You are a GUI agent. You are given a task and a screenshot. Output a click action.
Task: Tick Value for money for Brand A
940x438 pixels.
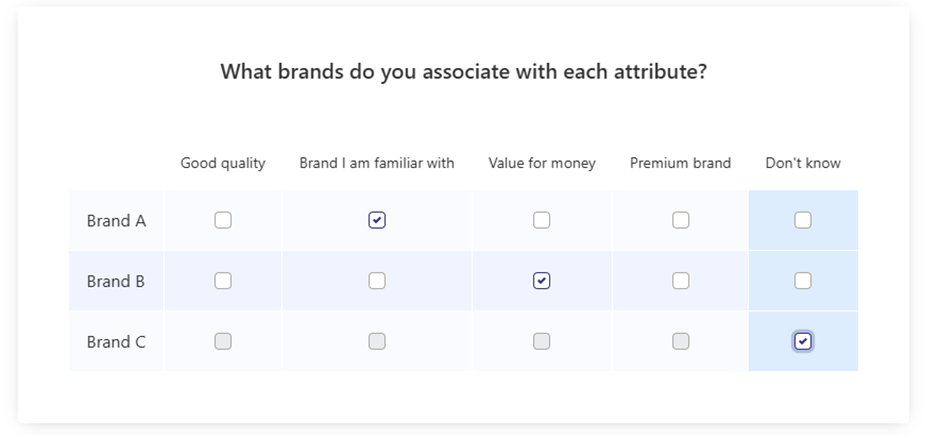541,220
